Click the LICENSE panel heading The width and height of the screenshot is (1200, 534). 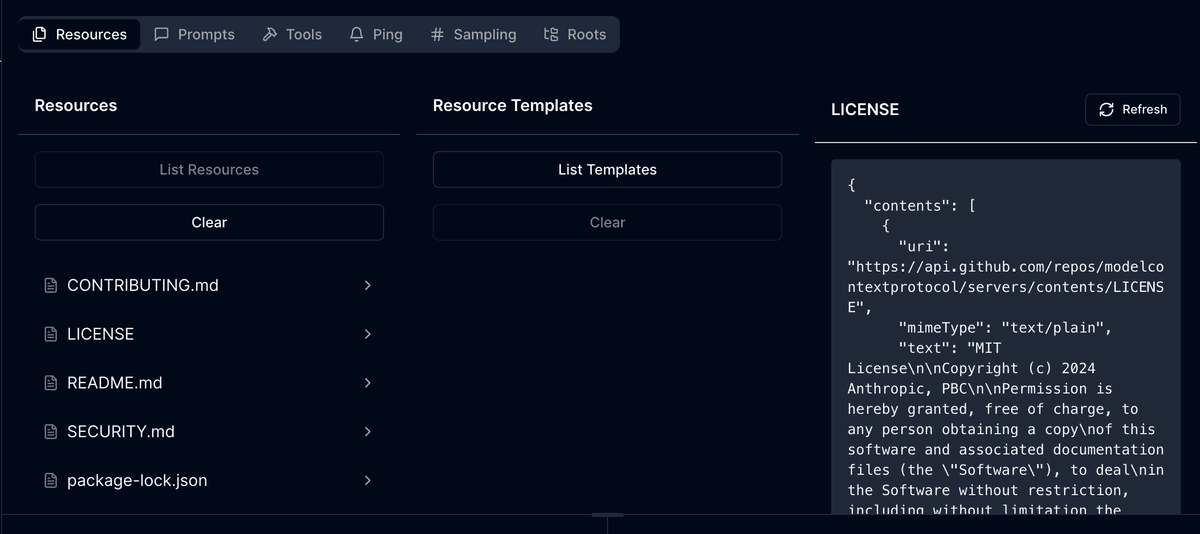(865, 110)
